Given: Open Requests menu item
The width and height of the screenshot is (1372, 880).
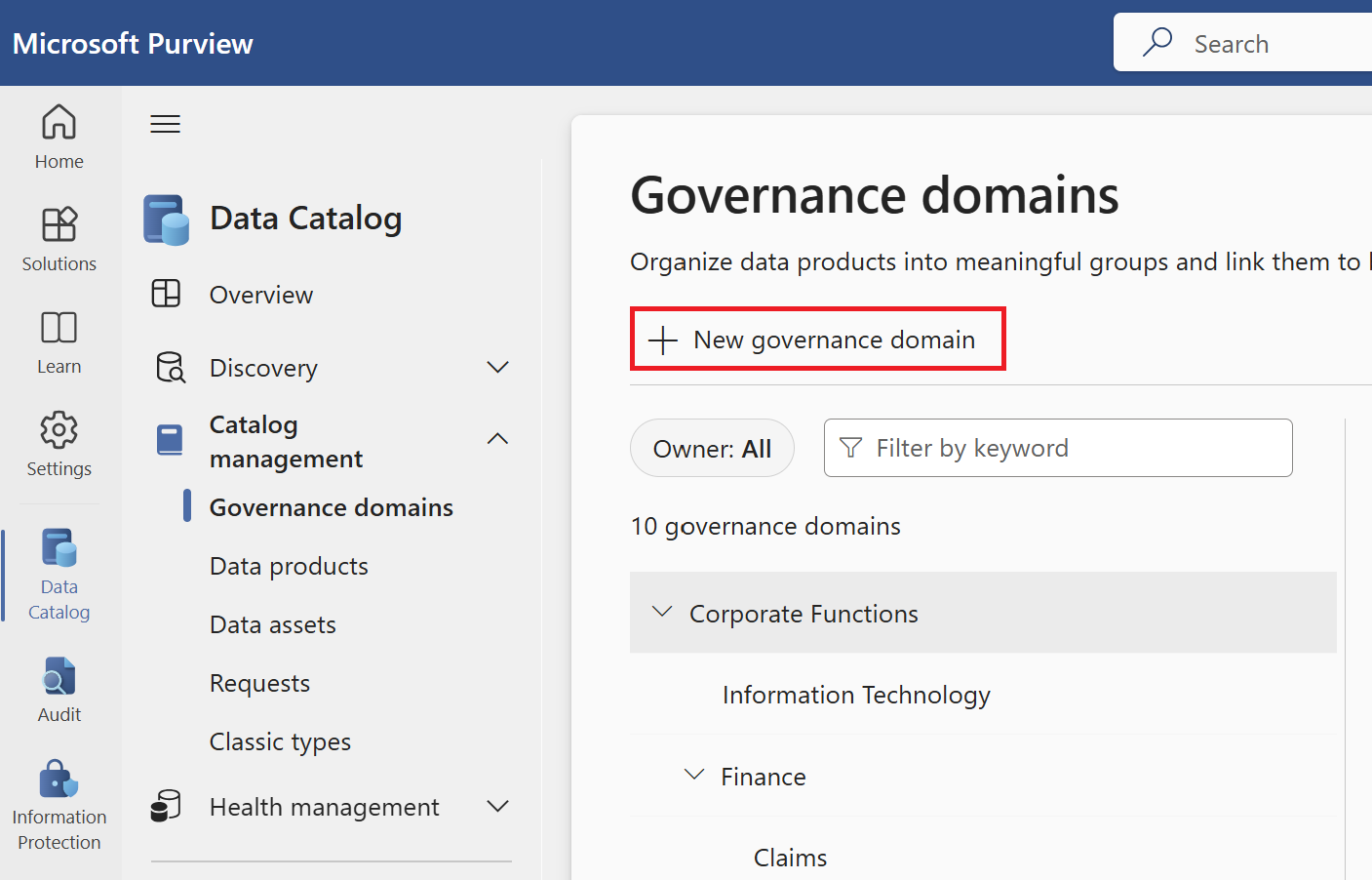Looking at the screenshot, I should point(259,683).
